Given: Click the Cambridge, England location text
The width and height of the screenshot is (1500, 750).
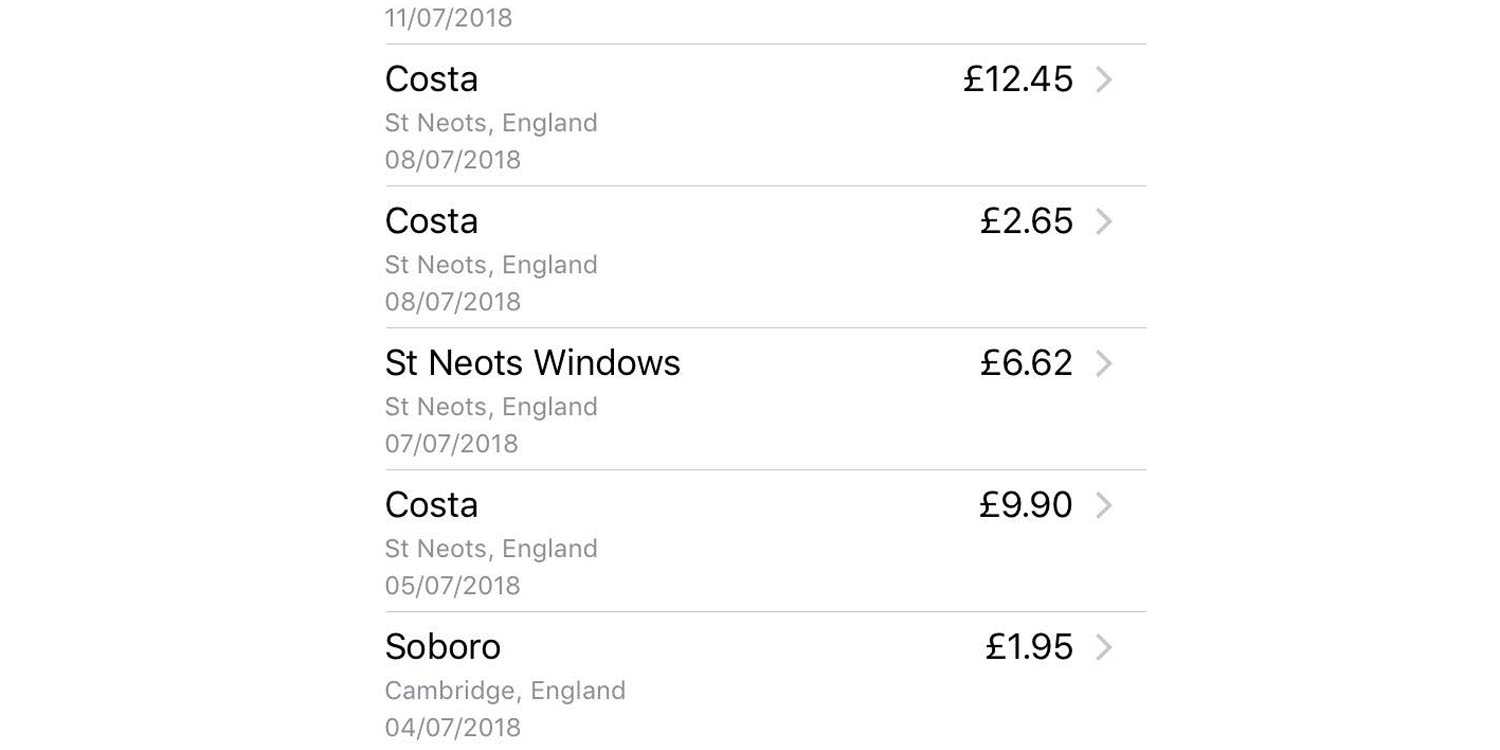Looking at the screenshot, I should pyautogui.click(x=505, y=690).
